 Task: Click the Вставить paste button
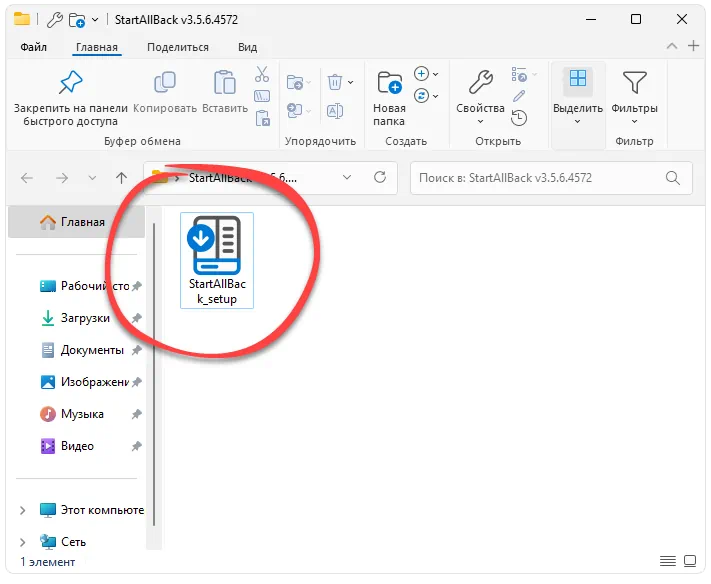(x=225, y=91)
